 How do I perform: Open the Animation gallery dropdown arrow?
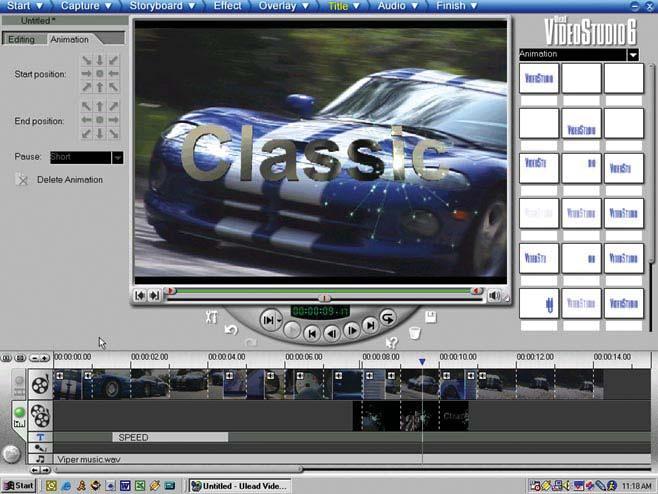click(x=633, y=55)
